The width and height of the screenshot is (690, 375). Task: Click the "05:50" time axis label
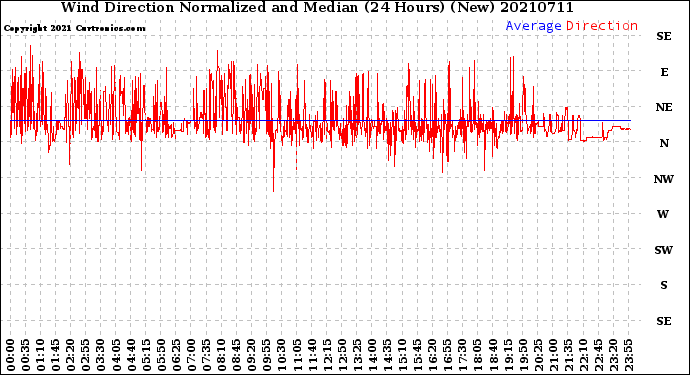coord(161,355)
